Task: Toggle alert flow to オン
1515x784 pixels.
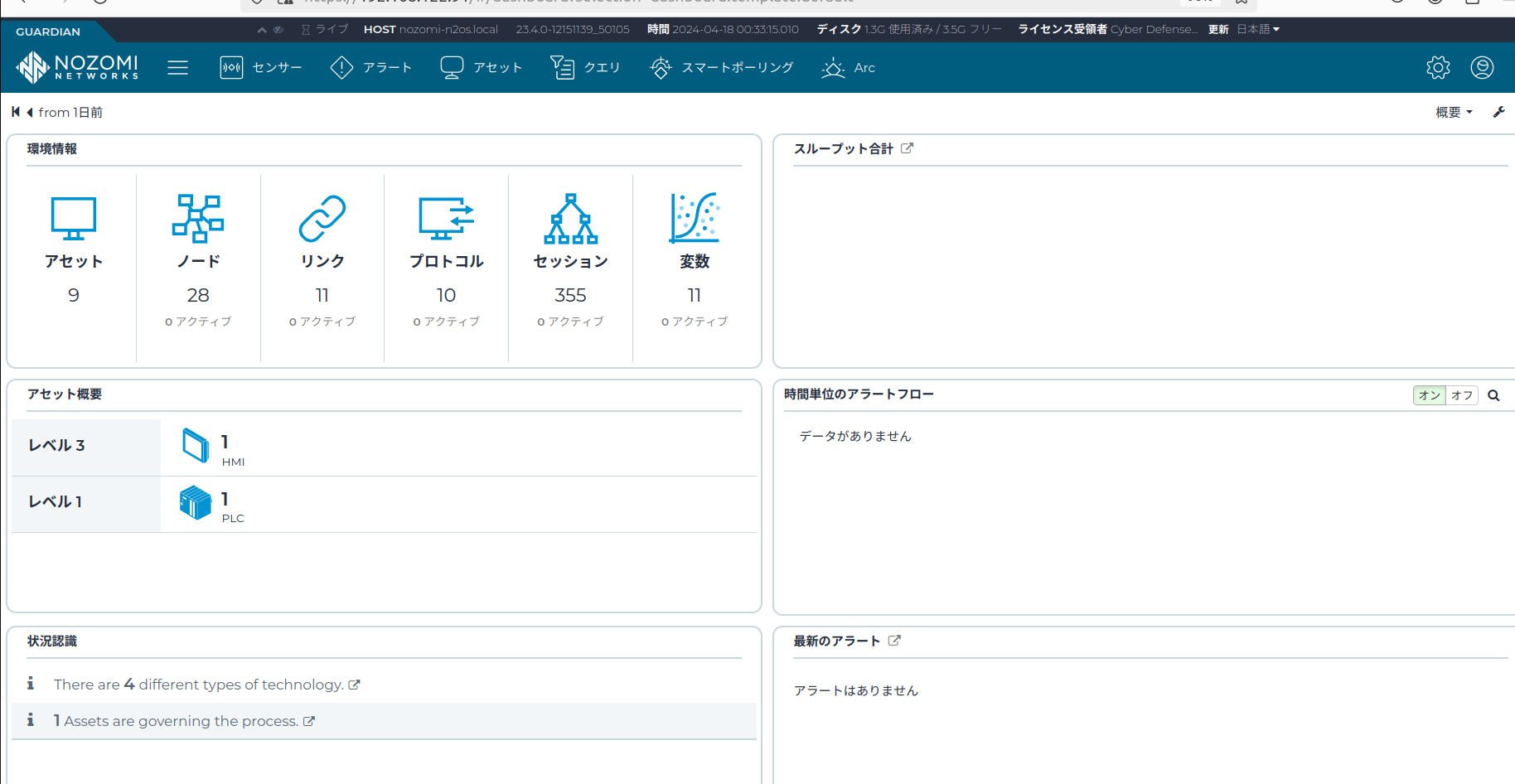Action: 1429,395
